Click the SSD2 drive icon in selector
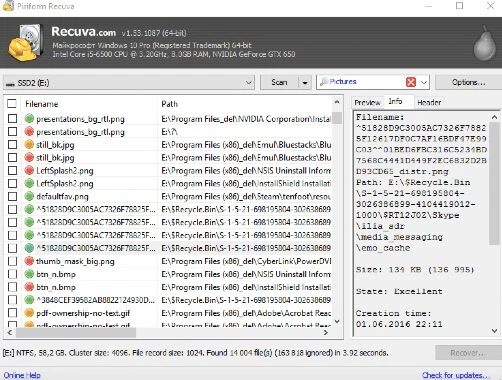The height and width of the screenshot is (380, 502). point(11,84)
